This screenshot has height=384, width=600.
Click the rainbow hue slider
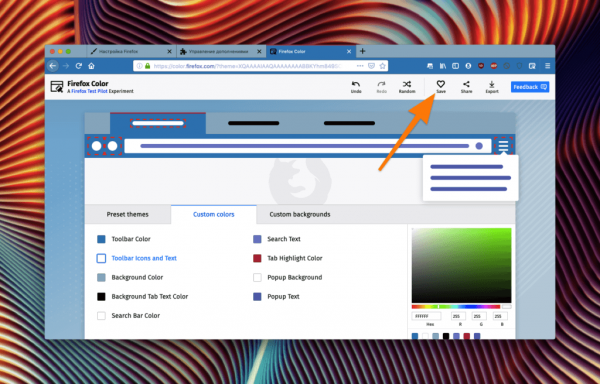pyautogui.click(x=456, y=307)
